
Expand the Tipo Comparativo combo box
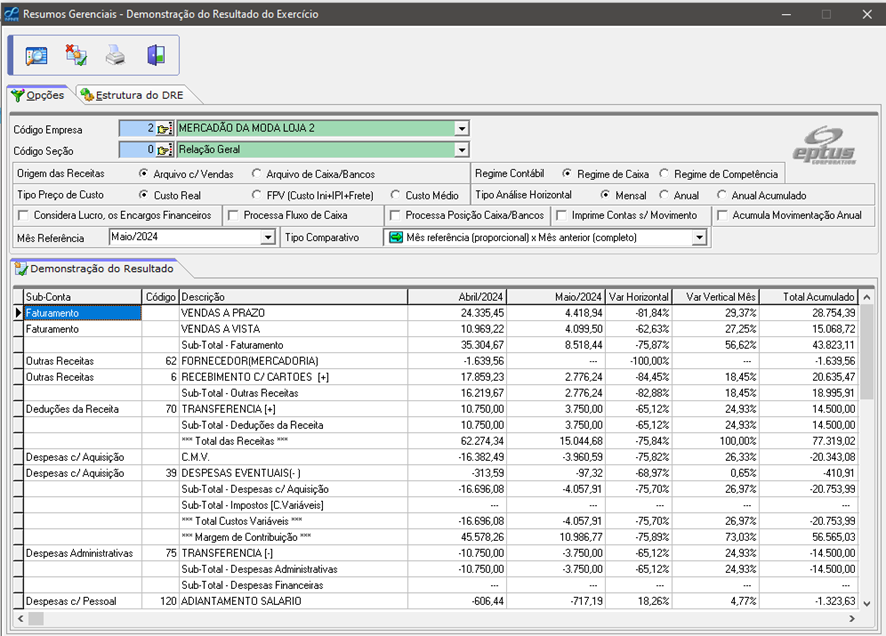pyautogui.click(x=699, y=238)
